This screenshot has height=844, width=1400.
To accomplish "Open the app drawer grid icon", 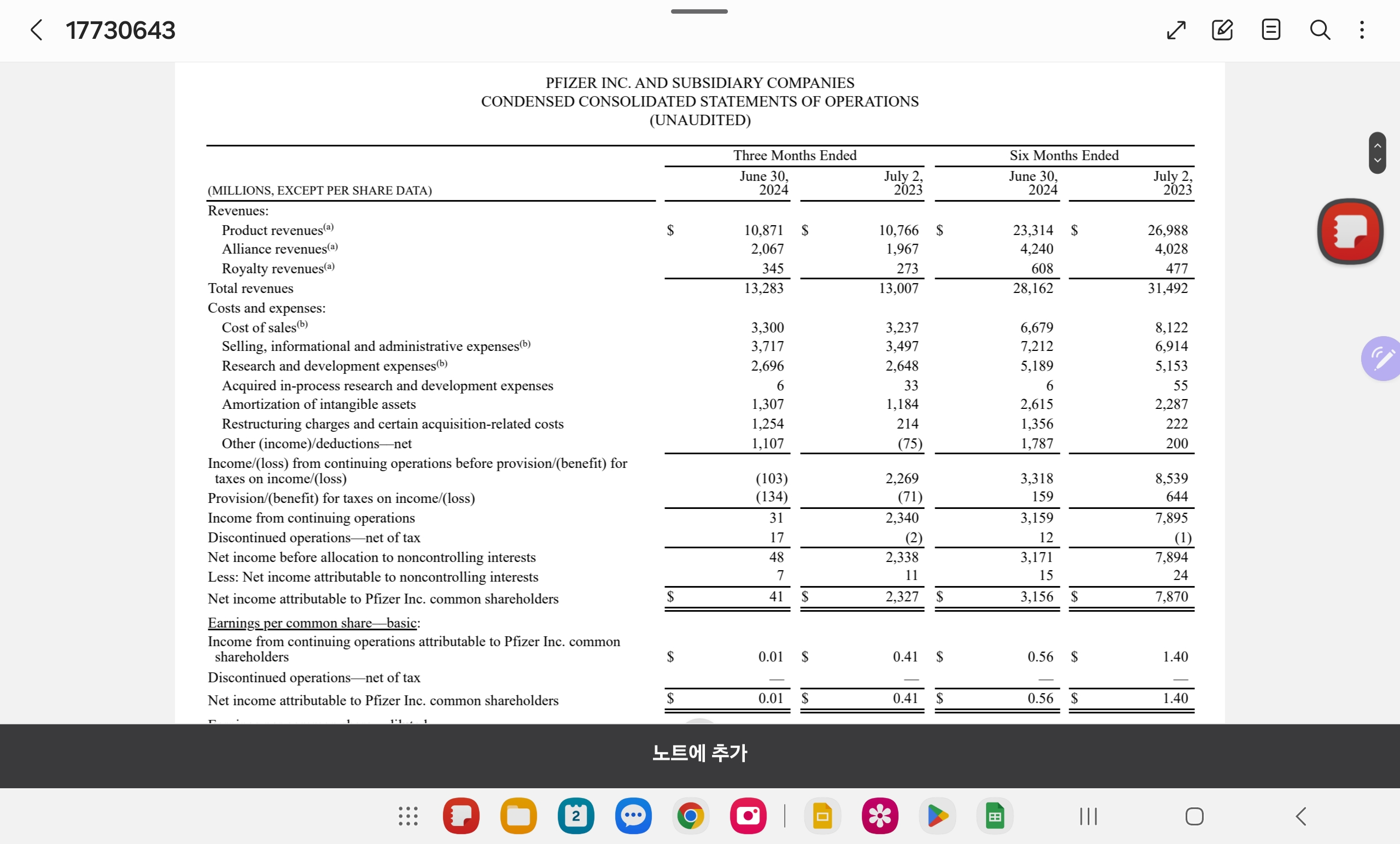I will tap(408, 816).
